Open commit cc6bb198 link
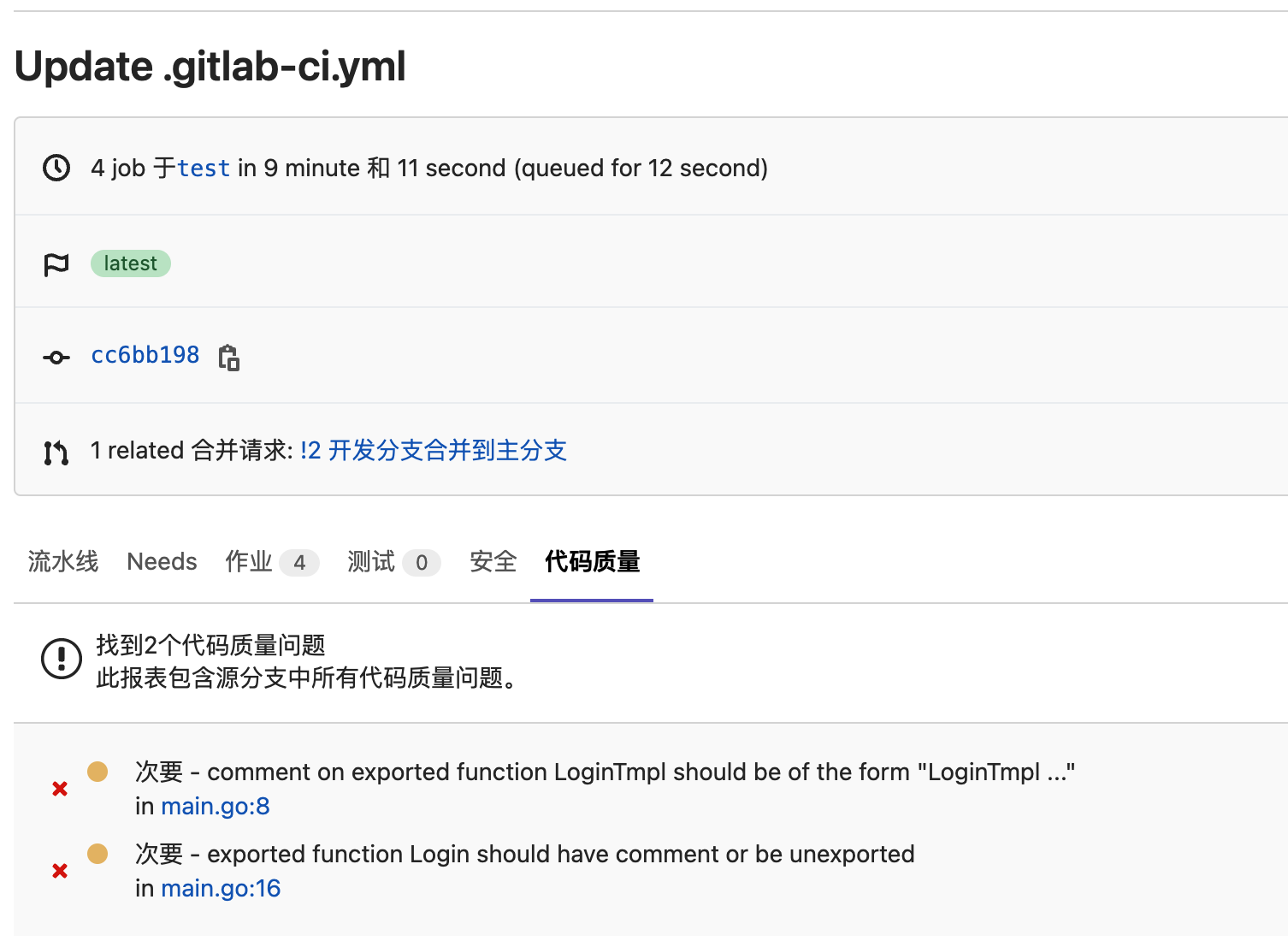This screenshot has height=941, width=1288. (145, 355)
